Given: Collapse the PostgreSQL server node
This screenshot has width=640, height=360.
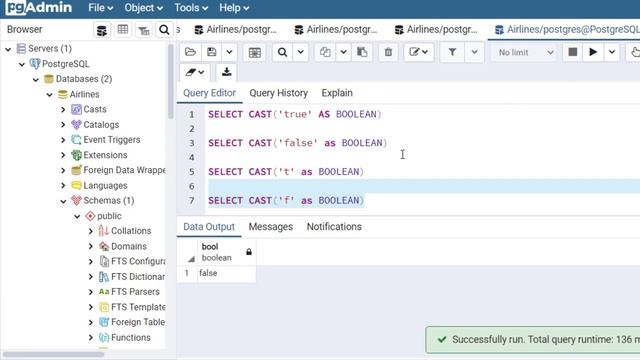Looking at the screenshot, I should (22, 64).
